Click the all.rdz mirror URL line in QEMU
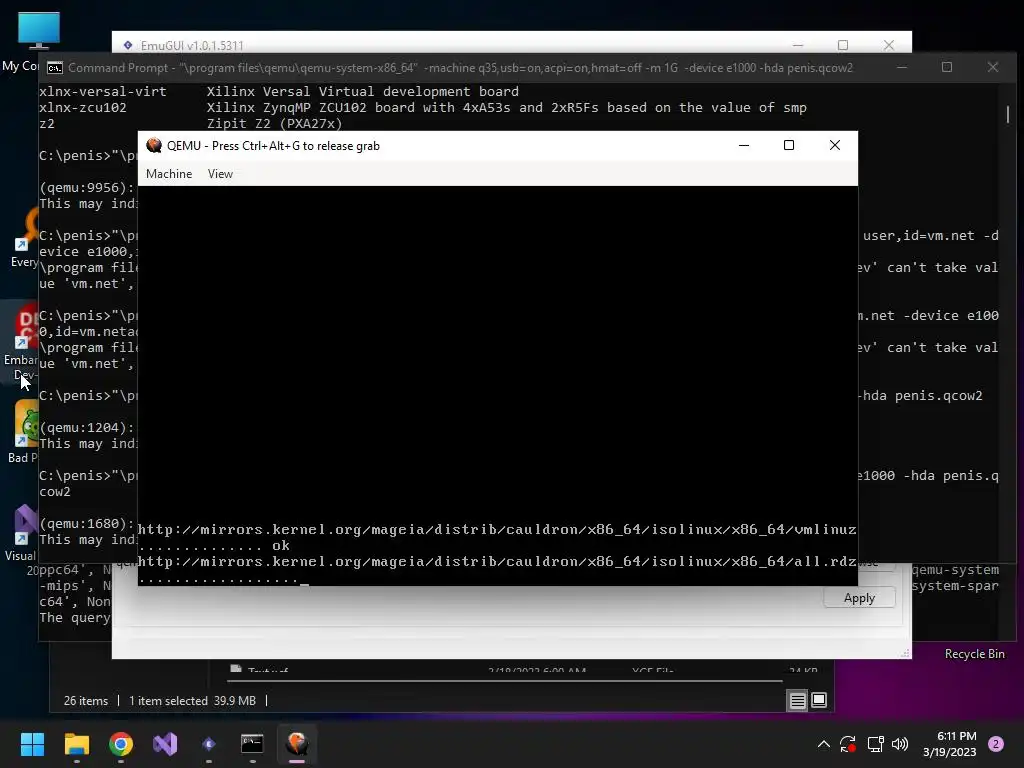 [497, 562]
